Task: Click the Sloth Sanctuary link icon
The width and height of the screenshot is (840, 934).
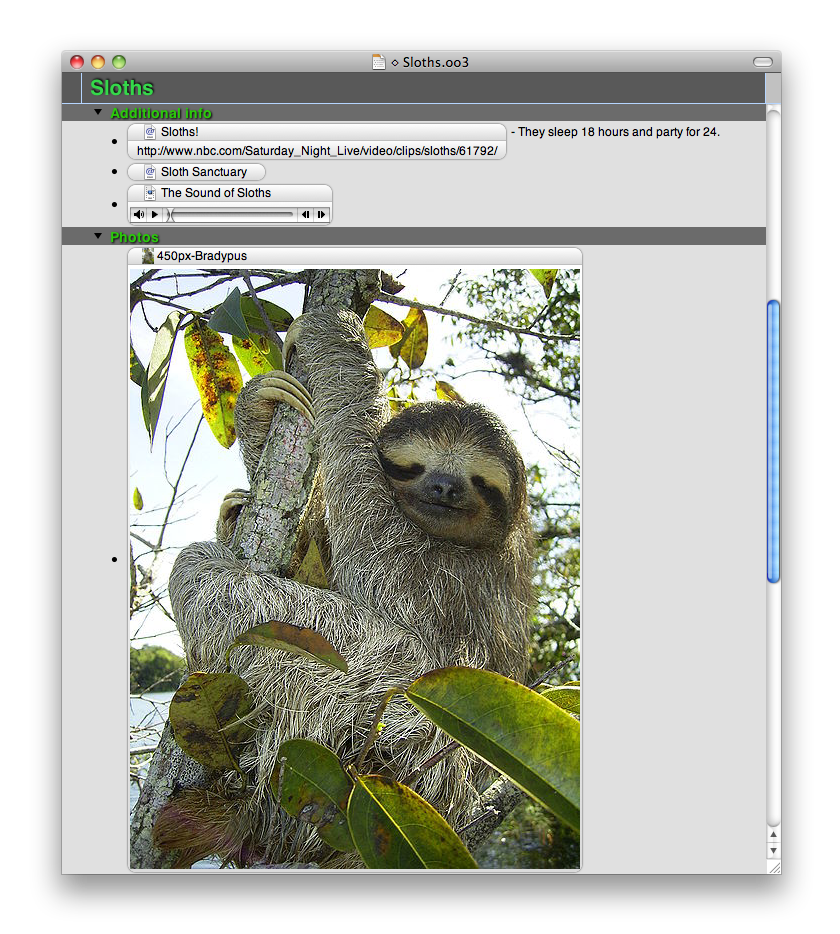Action: [x=150, y=172]
